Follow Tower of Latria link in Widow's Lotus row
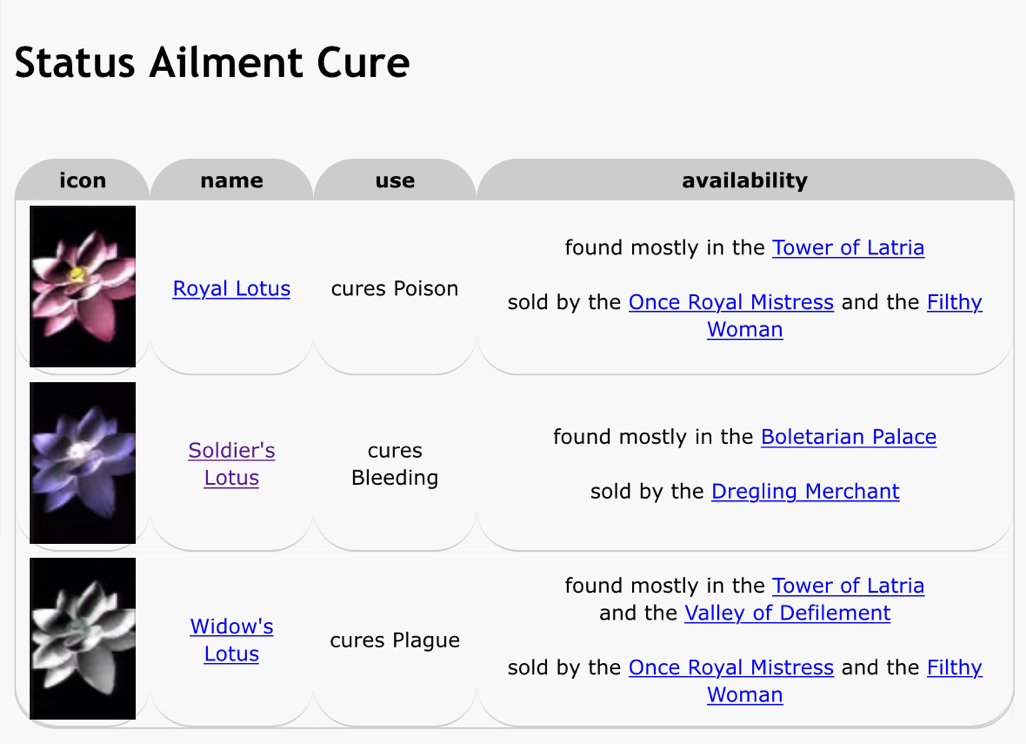Viewport: 1026px width, 744px height. [848, 586]
